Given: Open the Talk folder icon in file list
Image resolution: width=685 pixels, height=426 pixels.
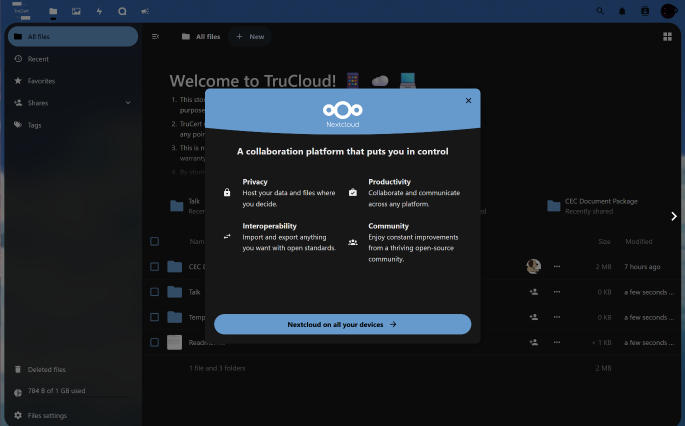Looking at the screenshot, I should click(175, 292).
